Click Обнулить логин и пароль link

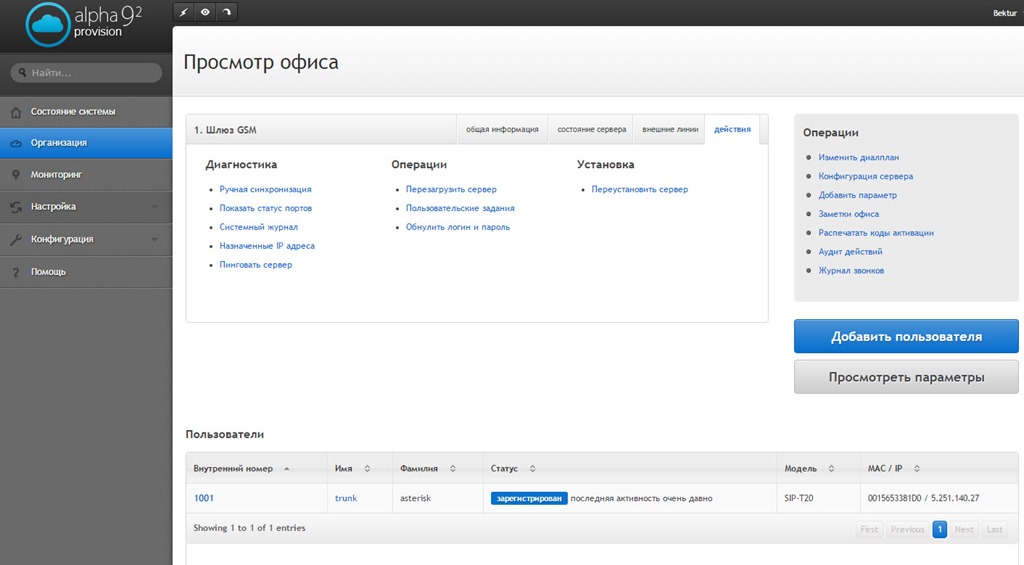point(458,227)
